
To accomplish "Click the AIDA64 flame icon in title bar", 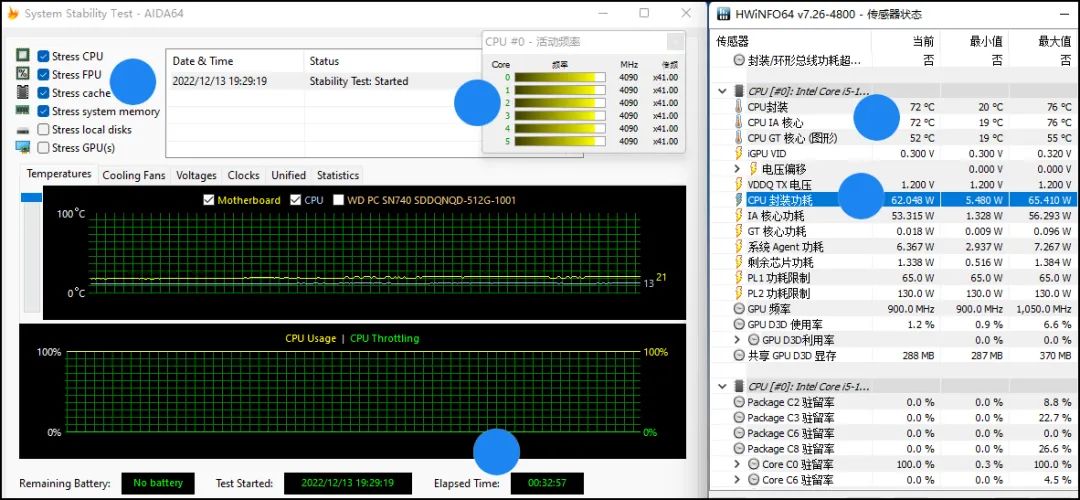I will tap(13, 14).
